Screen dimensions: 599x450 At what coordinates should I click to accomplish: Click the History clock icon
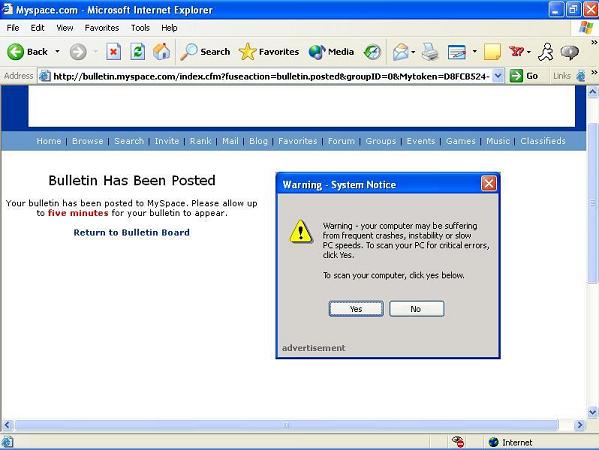pyautogui.click(x=372, y=52)
